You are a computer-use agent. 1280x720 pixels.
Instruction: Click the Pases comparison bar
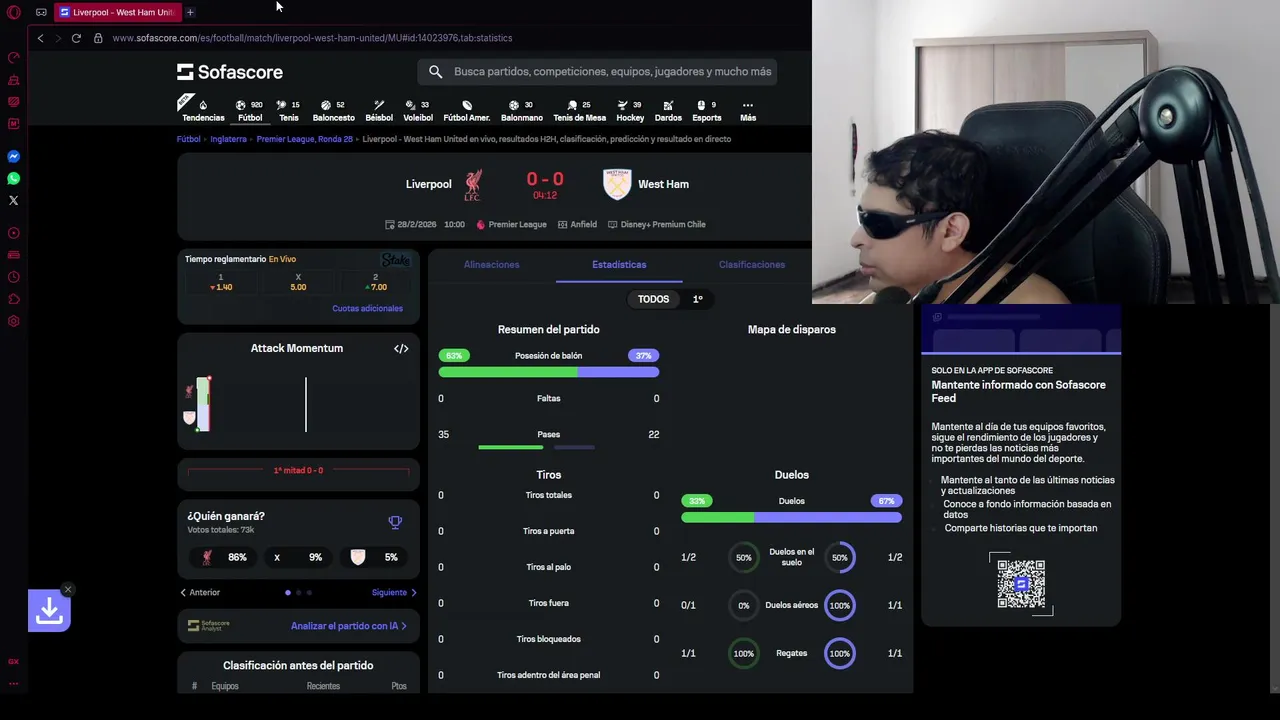(x=537, y=447)
